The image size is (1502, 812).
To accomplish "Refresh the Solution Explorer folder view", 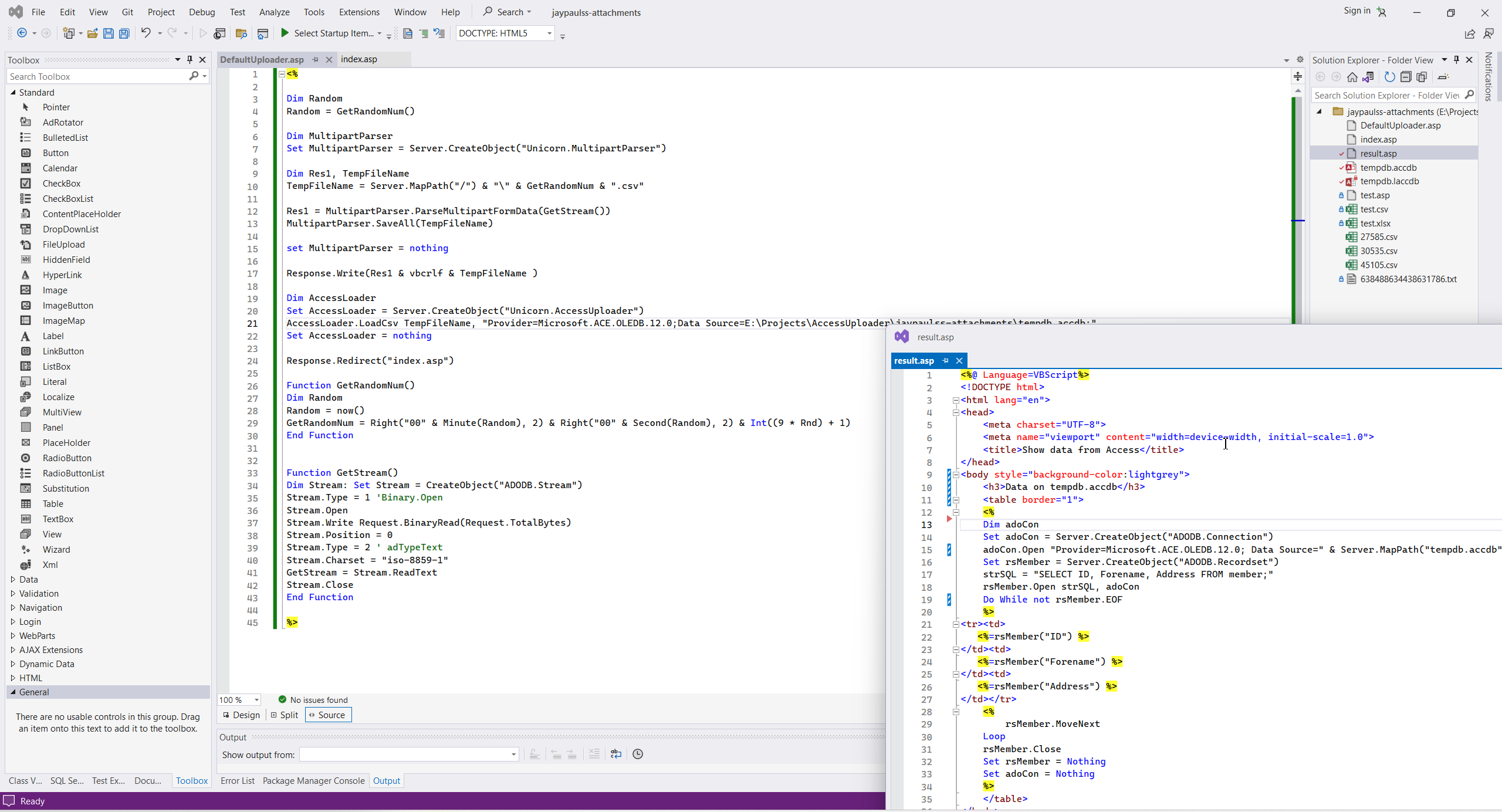I will 1389,77.
